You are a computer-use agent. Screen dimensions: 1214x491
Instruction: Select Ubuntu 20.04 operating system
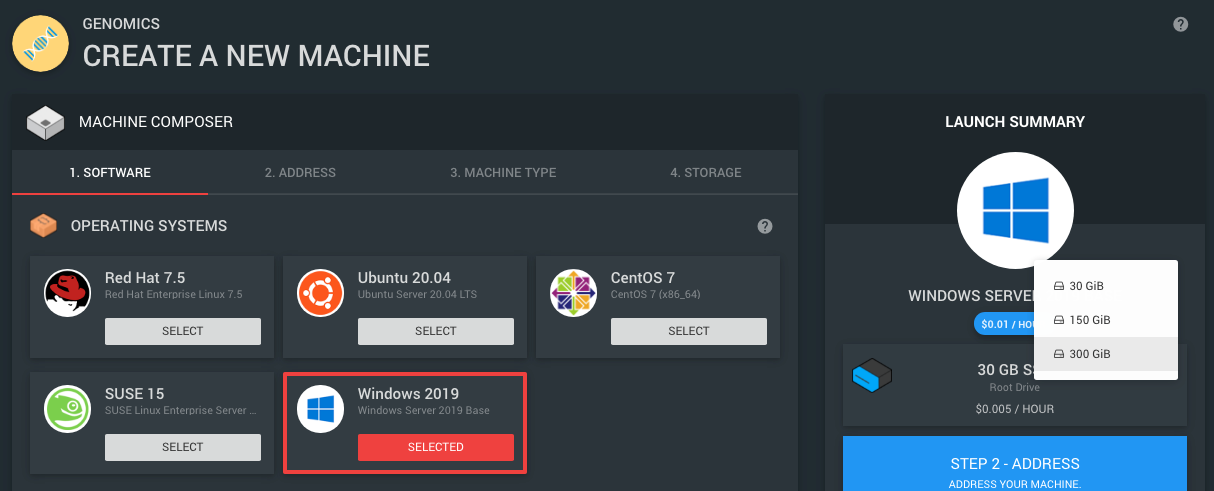[x=436, y=331]
